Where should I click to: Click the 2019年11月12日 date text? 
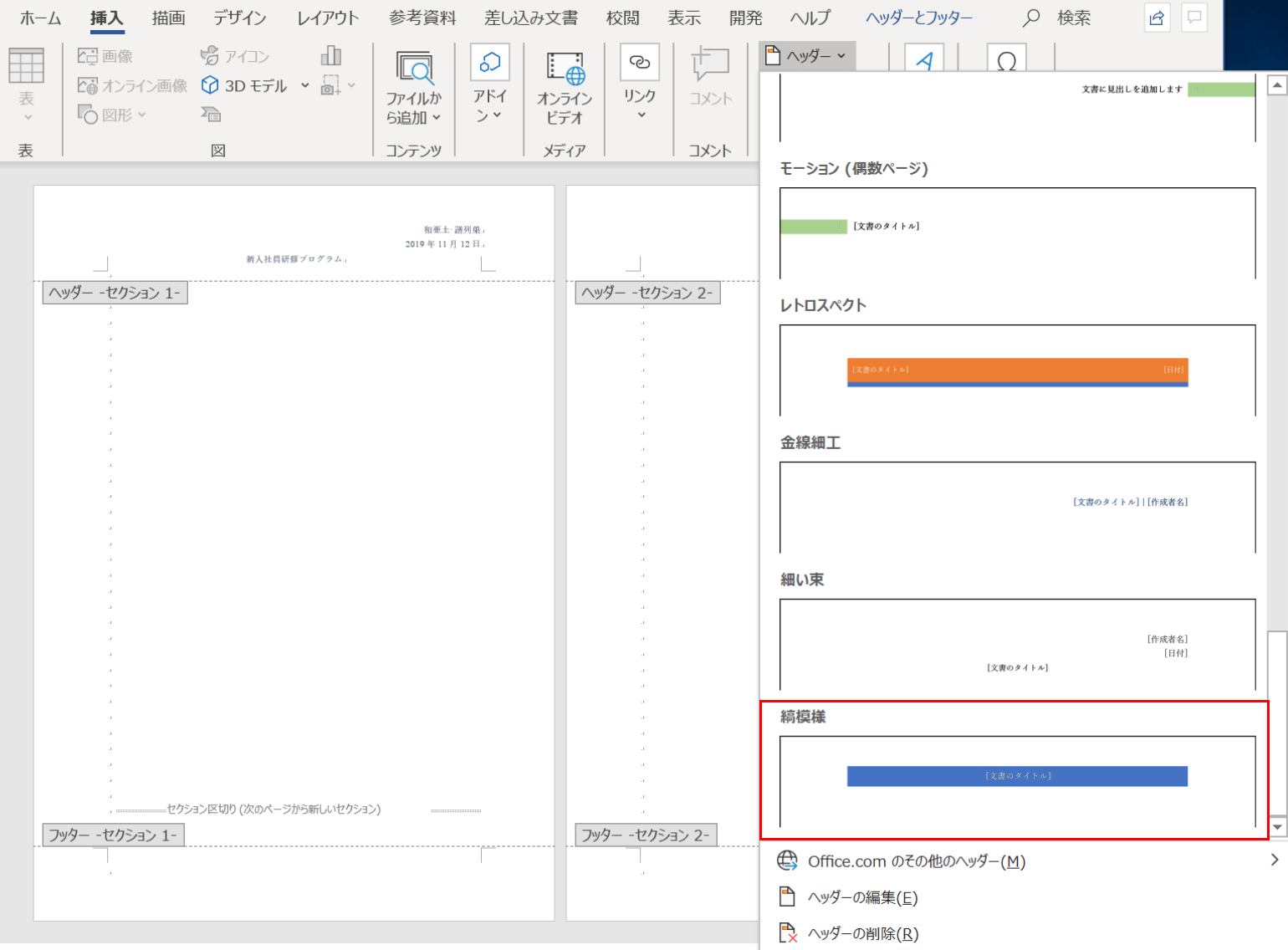tap(443, 244)
